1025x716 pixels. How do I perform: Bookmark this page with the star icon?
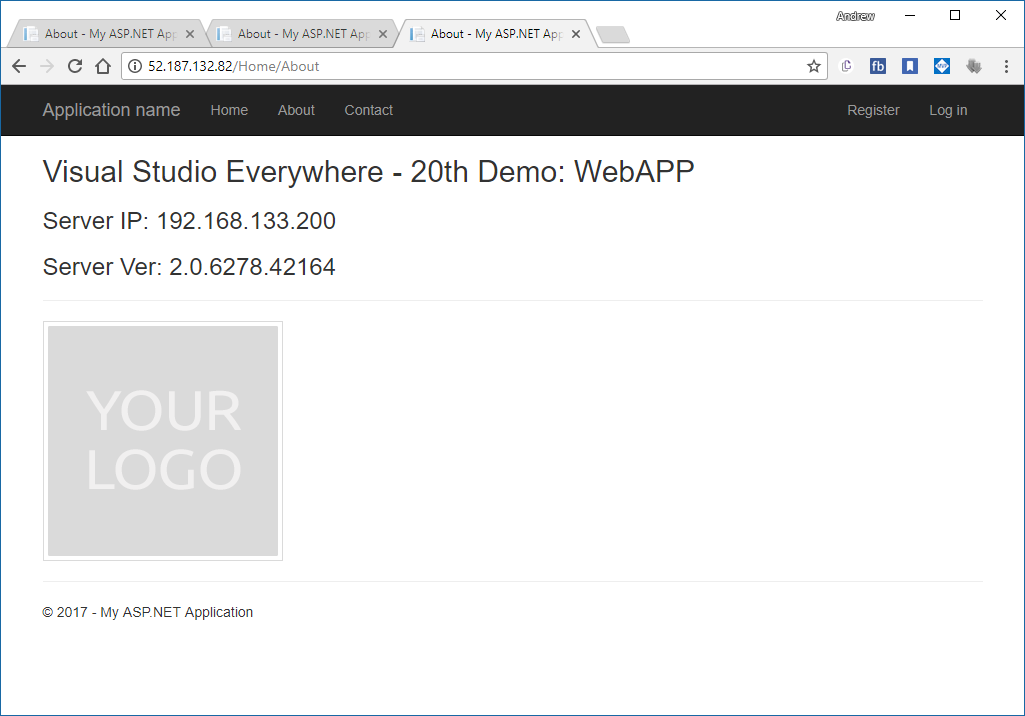pyautogui.click(x=814, y=66)
